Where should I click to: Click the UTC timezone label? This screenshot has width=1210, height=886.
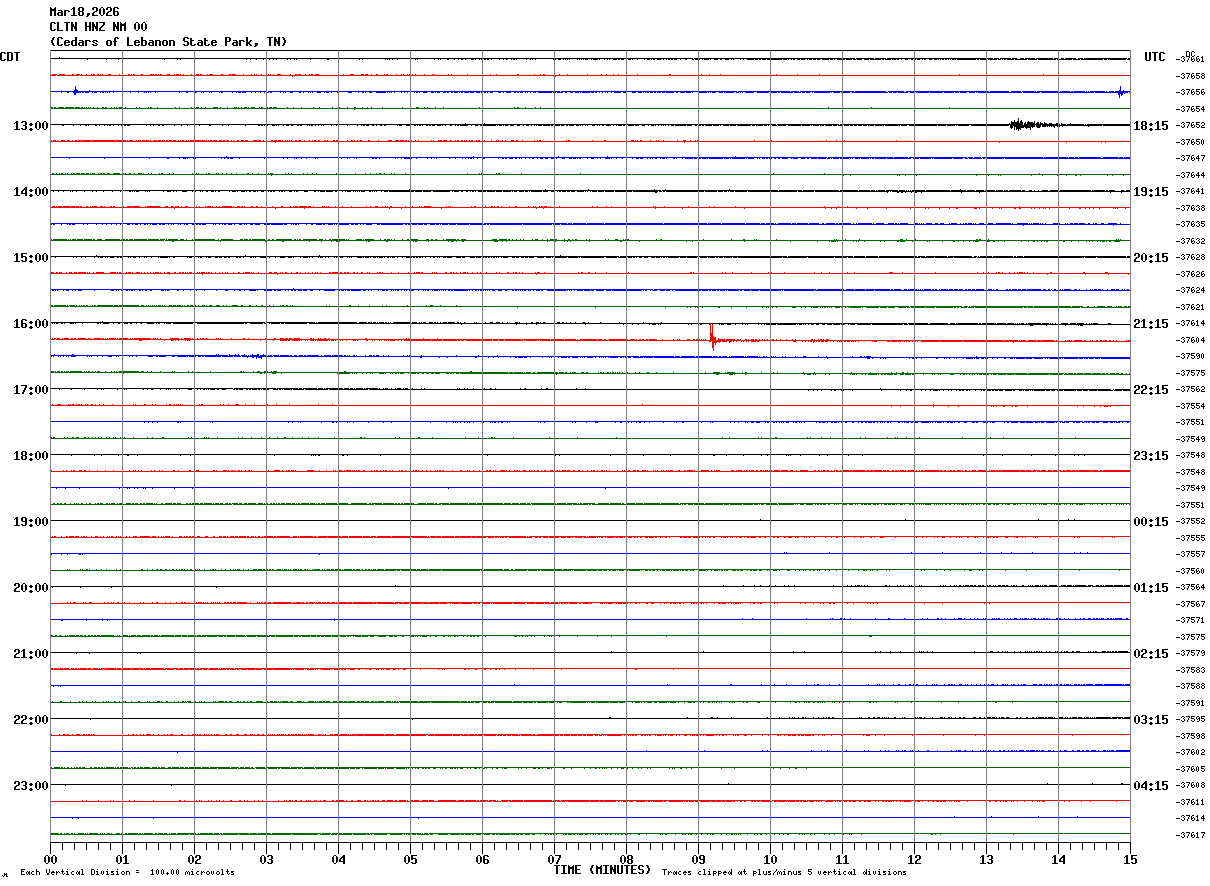point(1155,57)
